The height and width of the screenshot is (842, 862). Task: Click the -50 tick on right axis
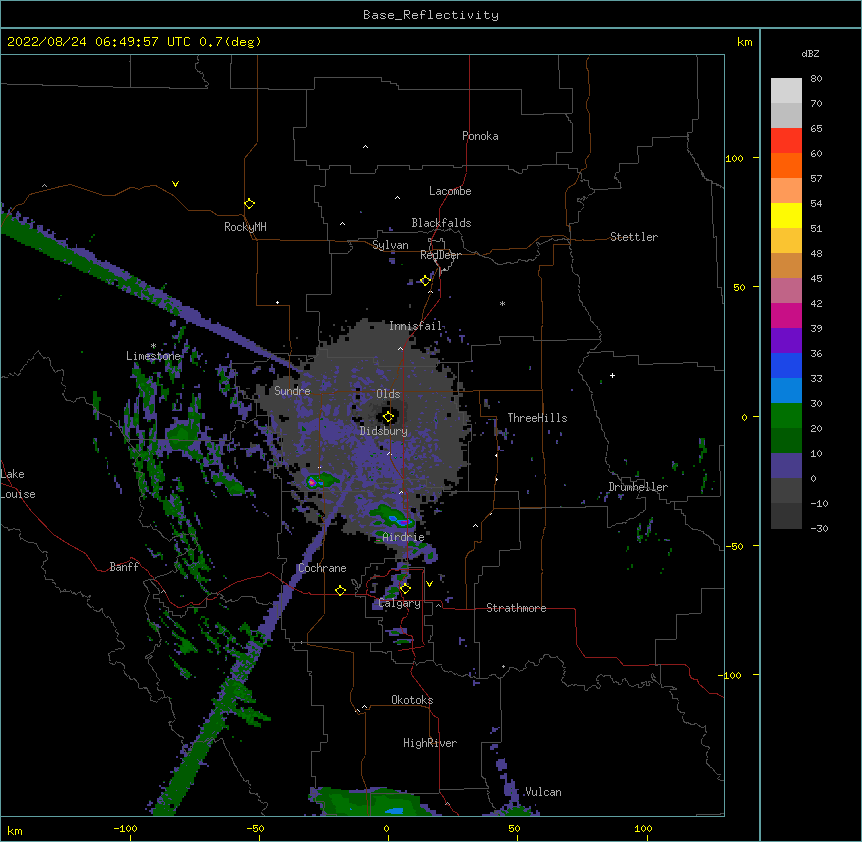click(734, 546)
